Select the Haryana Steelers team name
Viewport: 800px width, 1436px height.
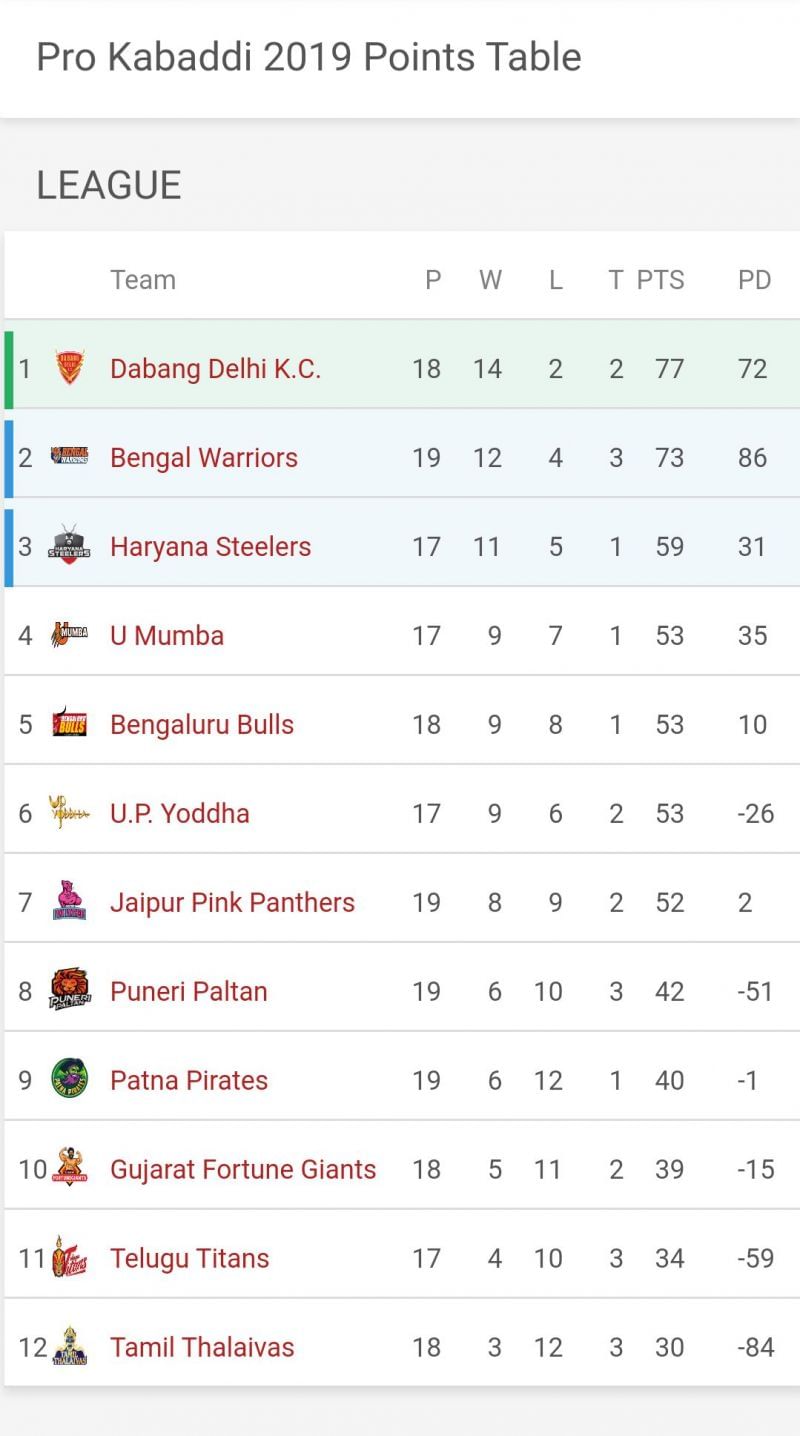pos(210,547)
